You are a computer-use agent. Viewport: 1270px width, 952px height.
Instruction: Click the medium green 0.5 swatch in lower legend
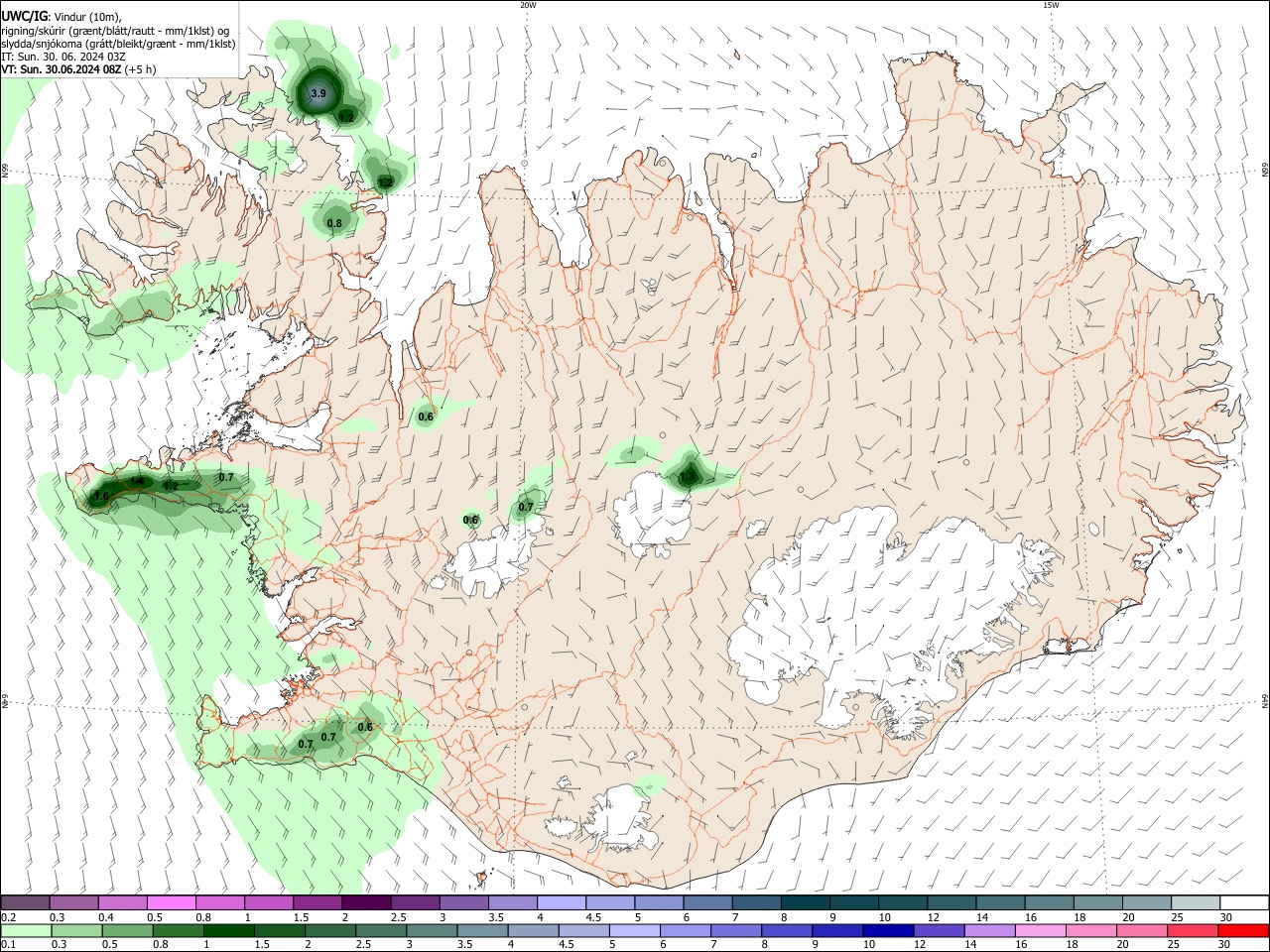pos(127,931)
